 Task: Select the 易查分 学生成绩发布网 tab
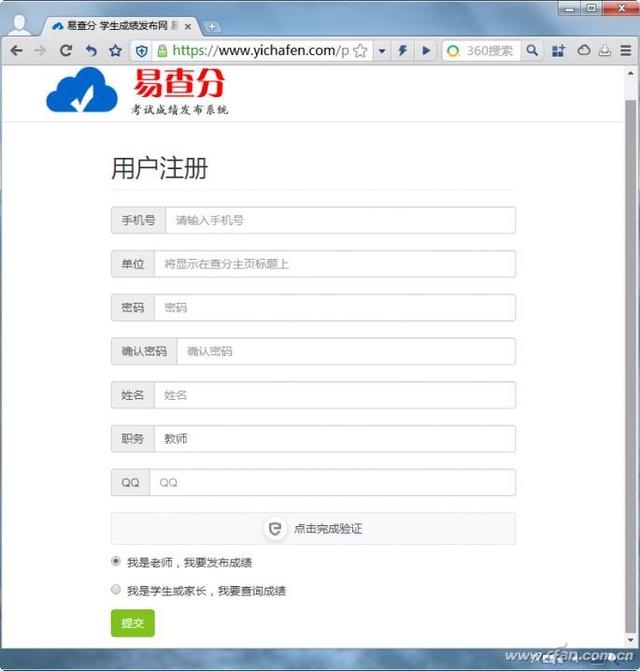(117, 26)
